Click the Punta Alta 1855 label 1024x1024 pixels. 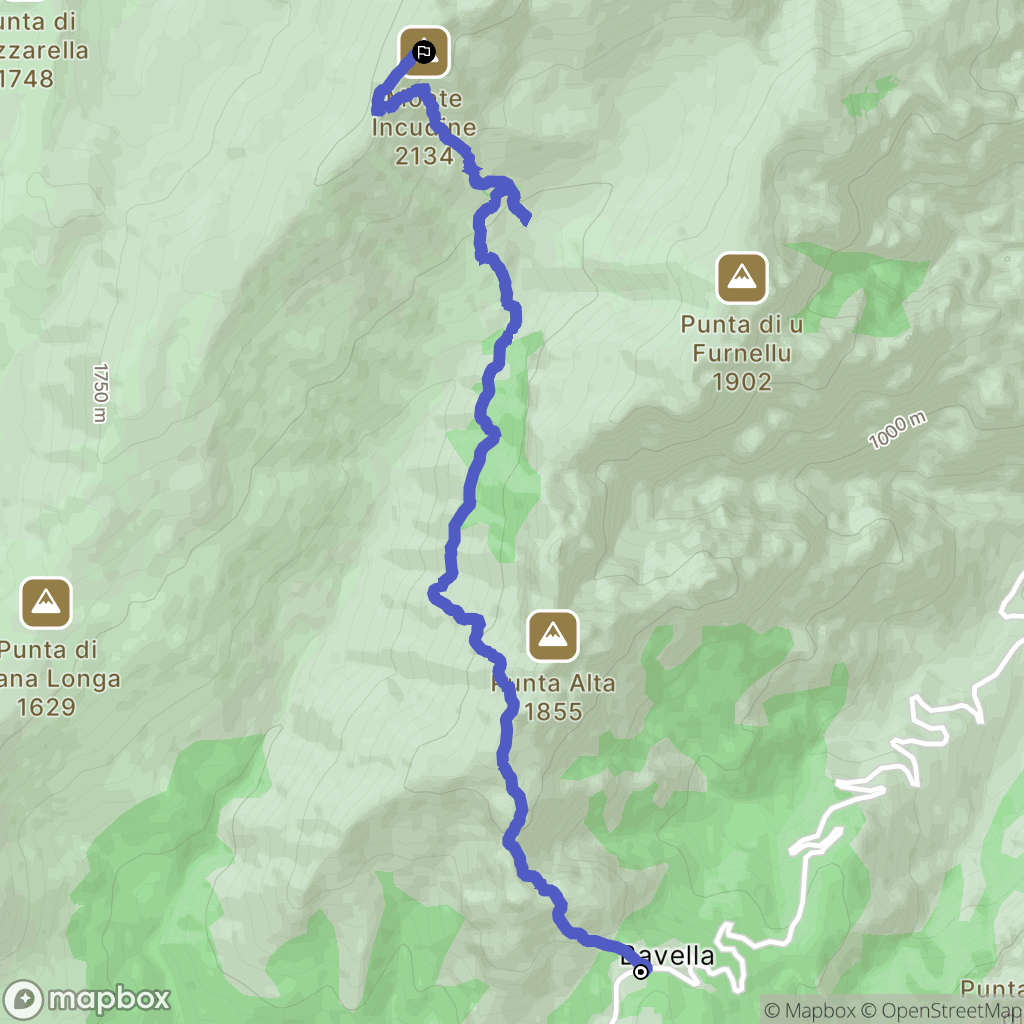[552, 697]
